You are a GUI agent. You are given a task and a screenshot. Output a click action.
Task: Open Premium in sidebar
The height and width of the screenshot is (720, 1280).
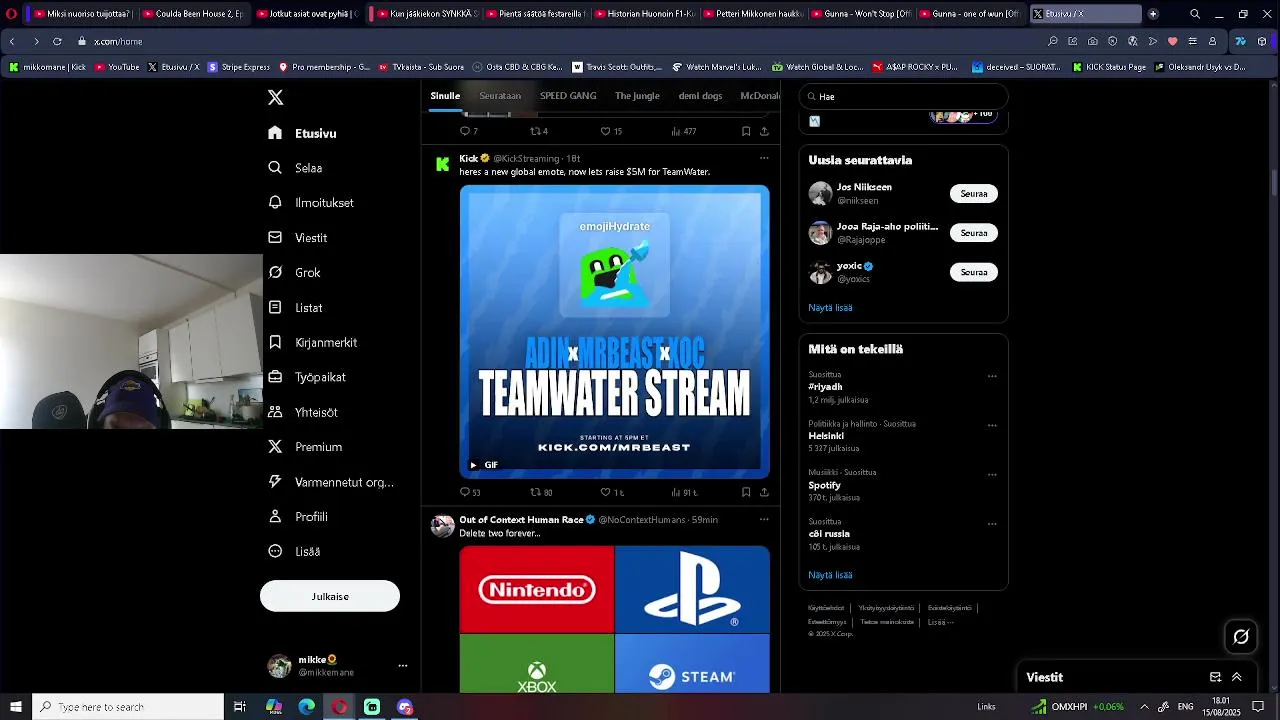click(x=305, y=447)
